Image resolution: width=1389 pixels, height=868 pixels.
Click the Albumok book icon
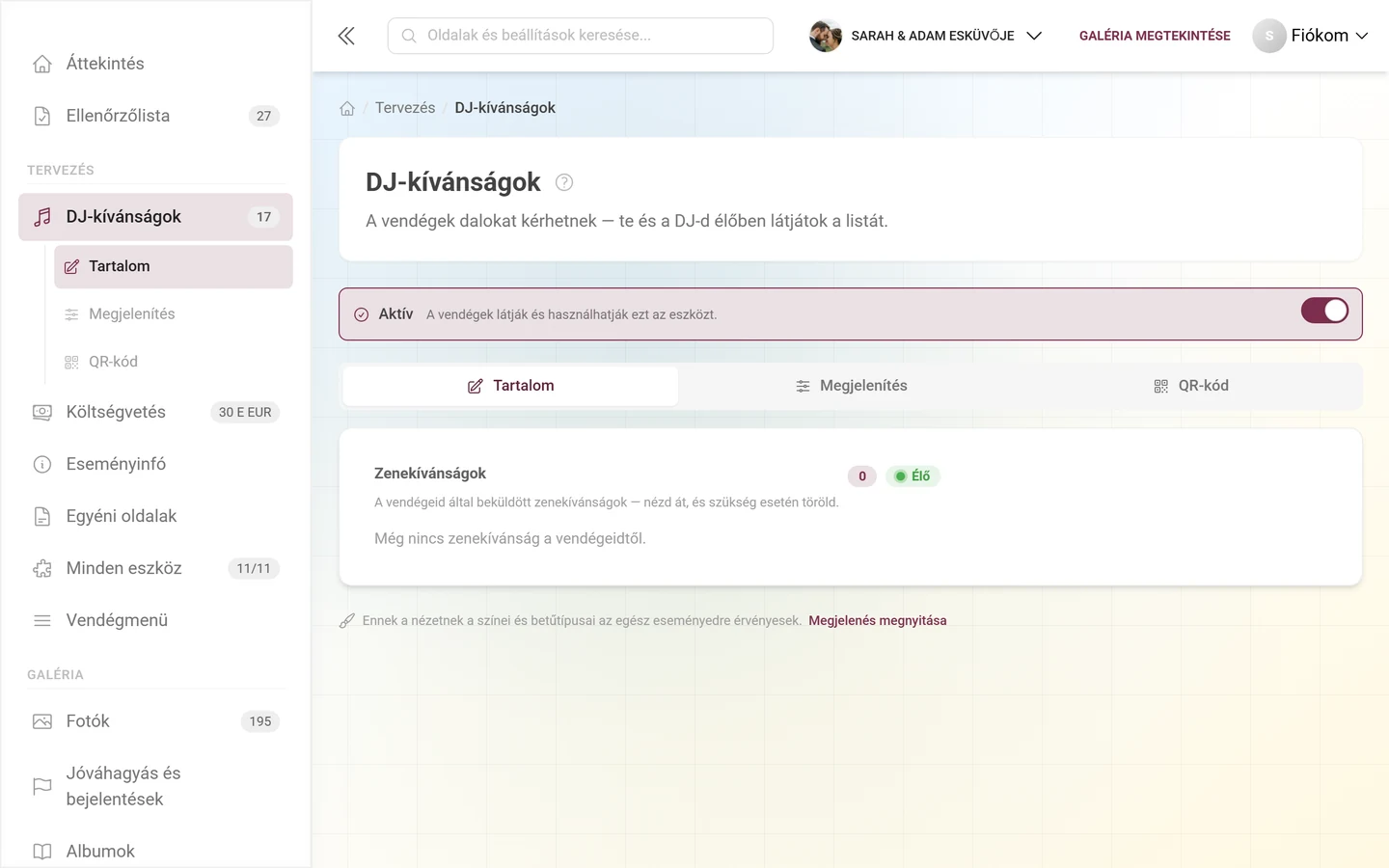(42, 852)
